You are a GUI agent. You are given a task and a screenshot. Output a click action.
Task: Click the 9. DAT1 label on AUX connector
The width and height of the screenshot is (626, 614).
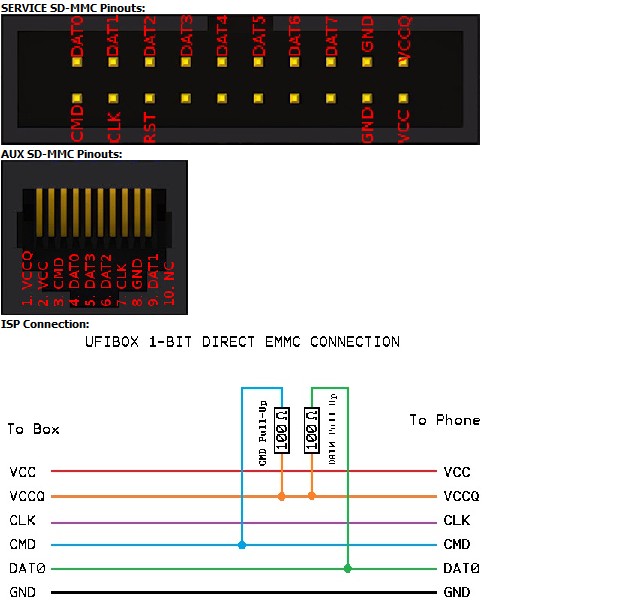coord(153,280)
